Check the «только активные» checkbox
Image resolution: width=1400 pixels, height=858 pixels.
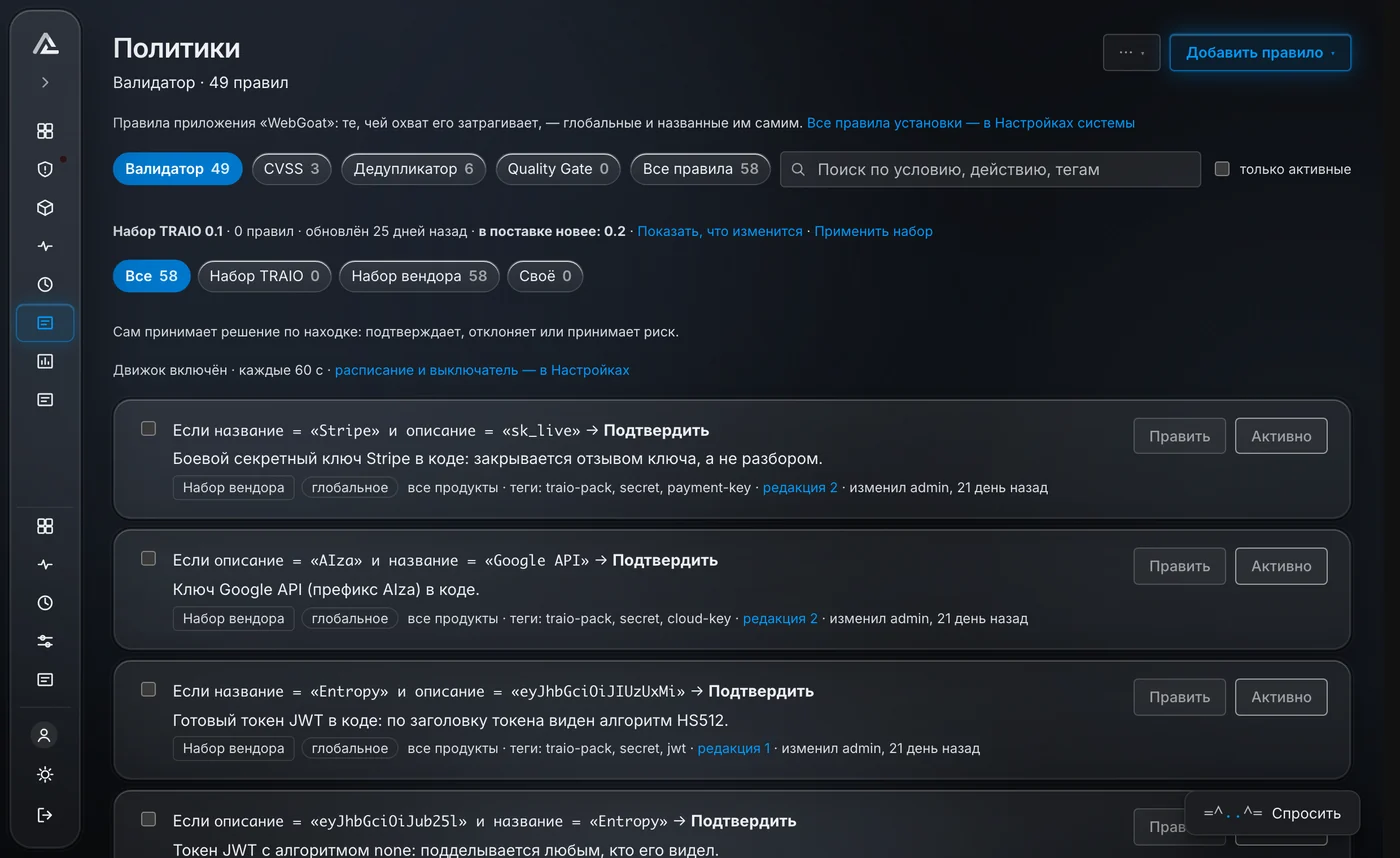(1222, 169)
